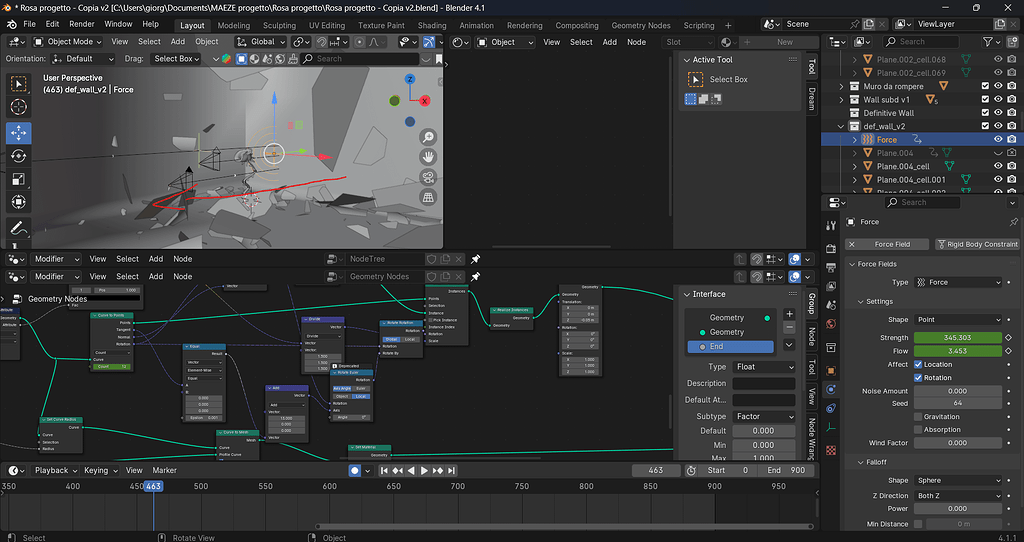Image resolution: width=1024 pixels, height=542 pixels.
Task: Click Play Animation forward button
Action: tap(424, 470)
